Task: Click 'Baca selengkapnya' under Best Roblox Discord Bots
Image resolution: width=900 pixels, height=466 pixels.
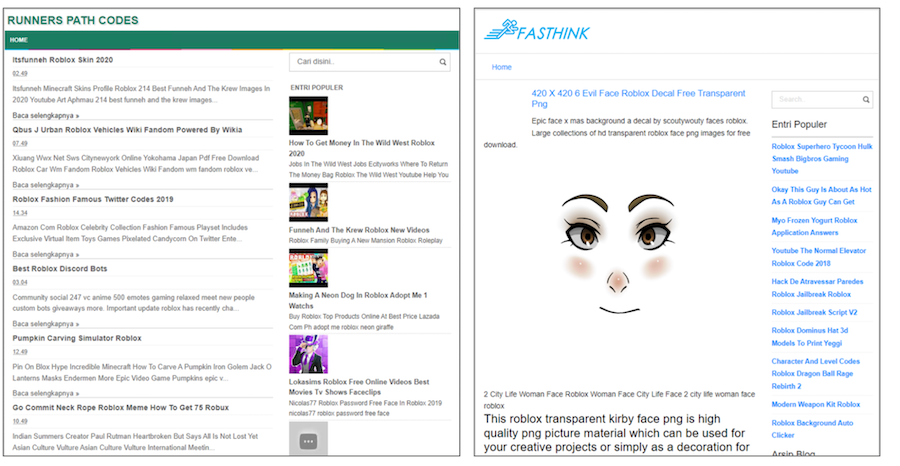Action: pos(46,324)
